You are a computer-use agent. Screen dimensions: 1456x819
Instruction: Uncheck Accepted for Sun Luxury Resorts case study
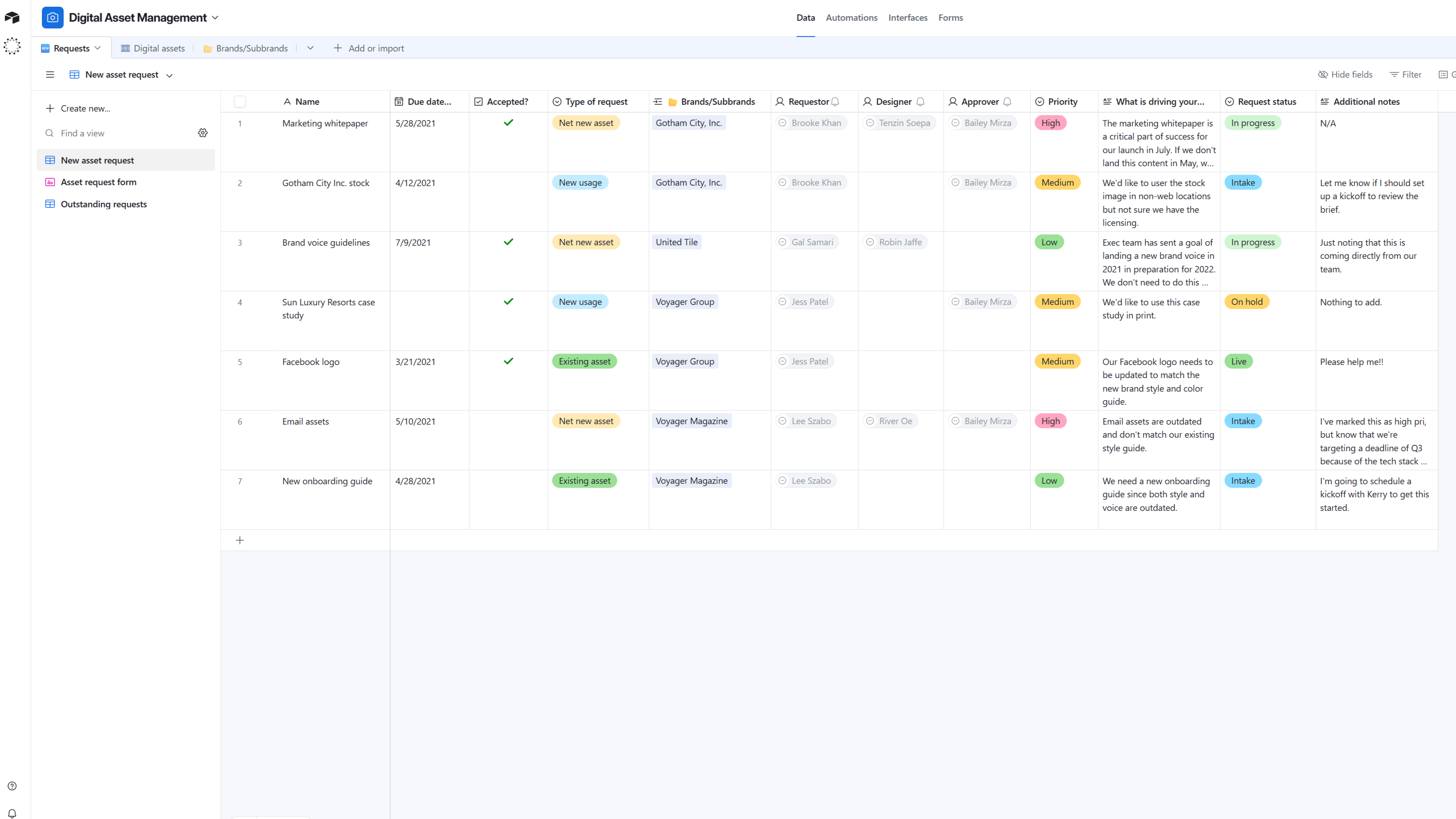coord(508,302)
